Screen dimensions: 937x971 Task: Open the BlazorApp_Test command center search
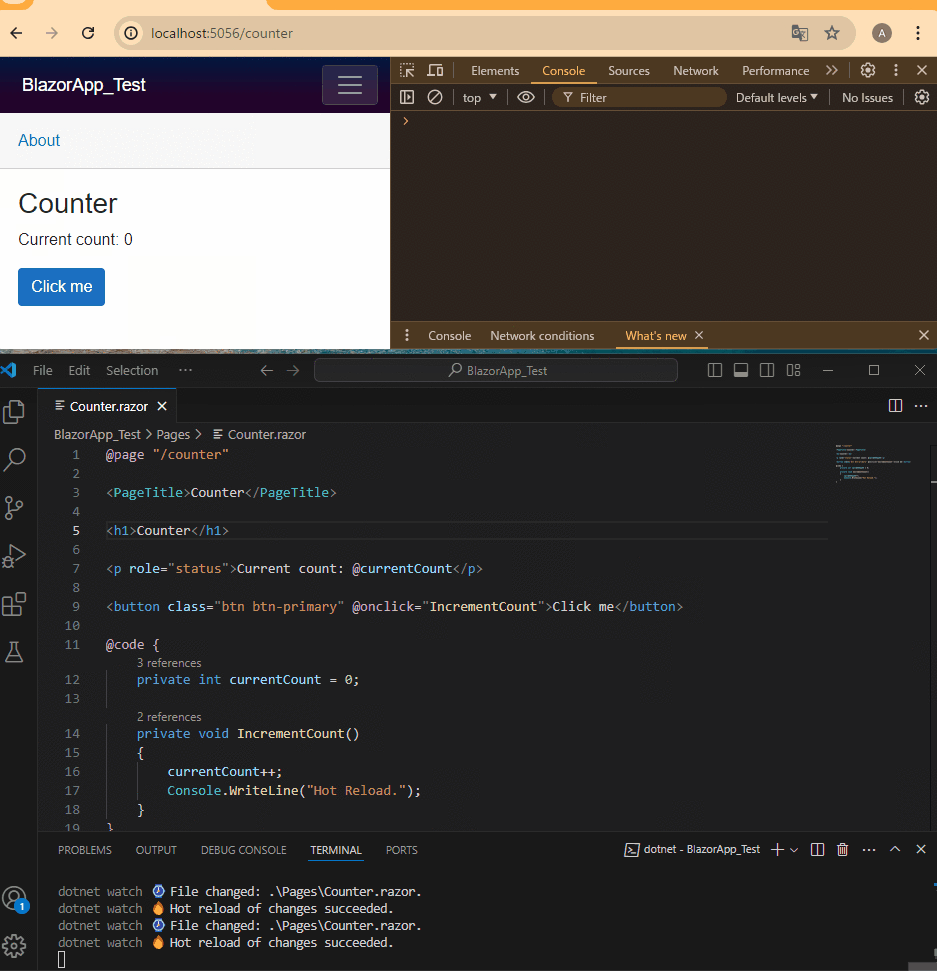pyautogui.click(x=496, y=370)
